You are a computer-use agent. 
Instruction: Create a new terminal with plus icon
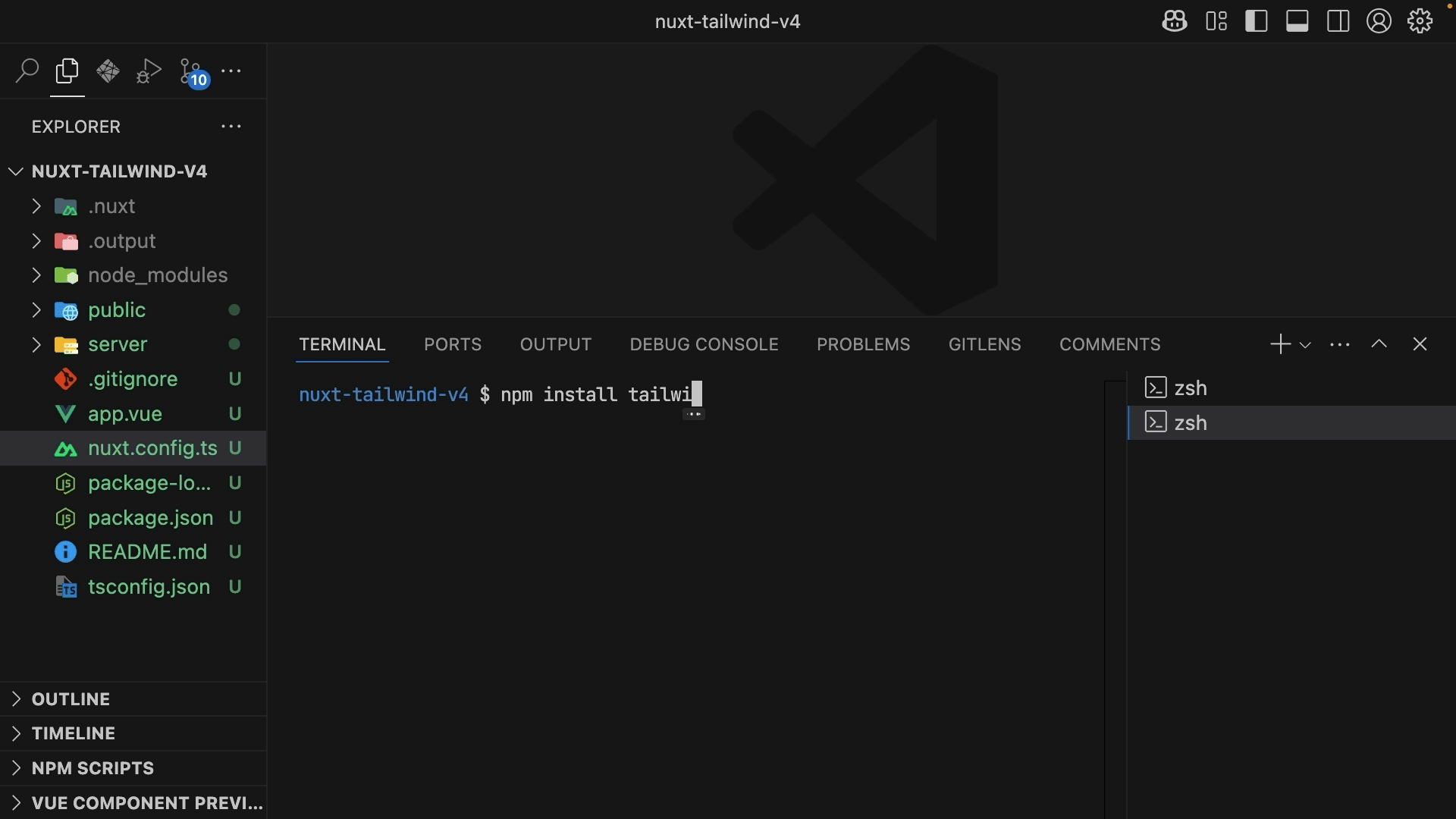pyautogui.click(x=1280, y=344)
